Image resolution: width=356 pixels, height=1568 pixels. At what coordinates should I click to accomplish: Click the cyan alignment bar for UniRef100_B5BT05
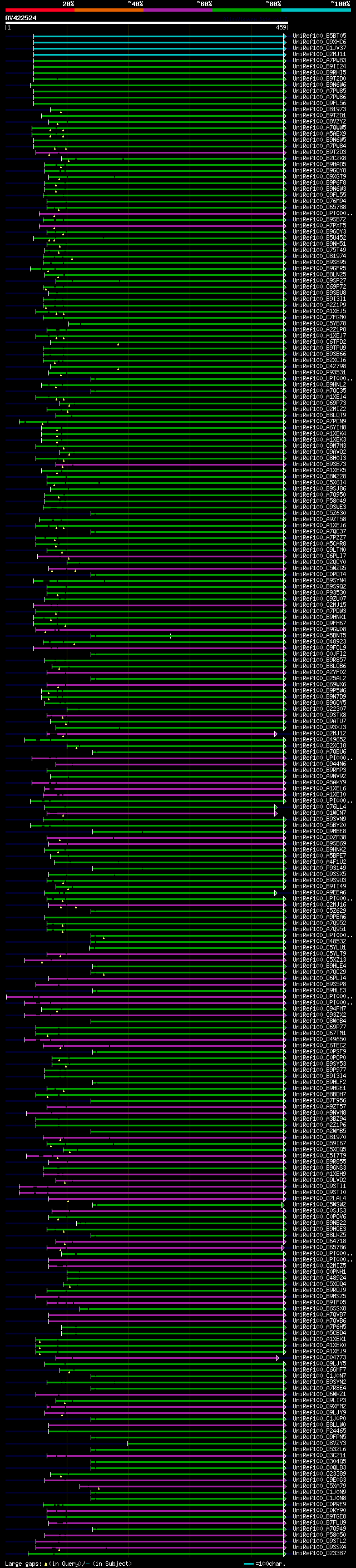click(160, 37)
